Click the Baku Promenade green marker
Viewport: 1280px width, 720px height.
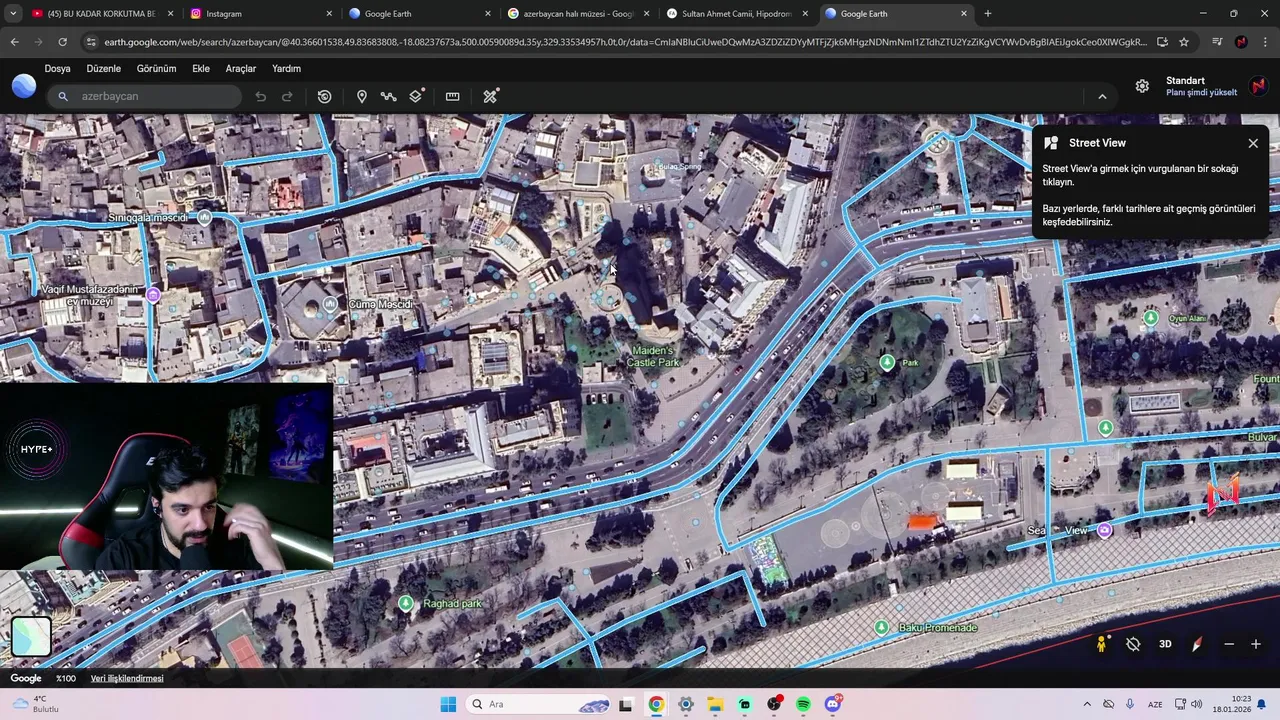click(881, 627)
